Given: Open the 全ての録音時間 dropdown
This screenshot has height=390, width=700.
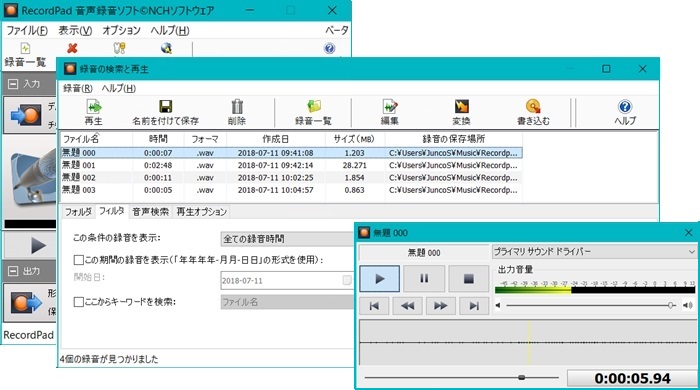Looking at the screenshot, I should click(x=288, y=239).
